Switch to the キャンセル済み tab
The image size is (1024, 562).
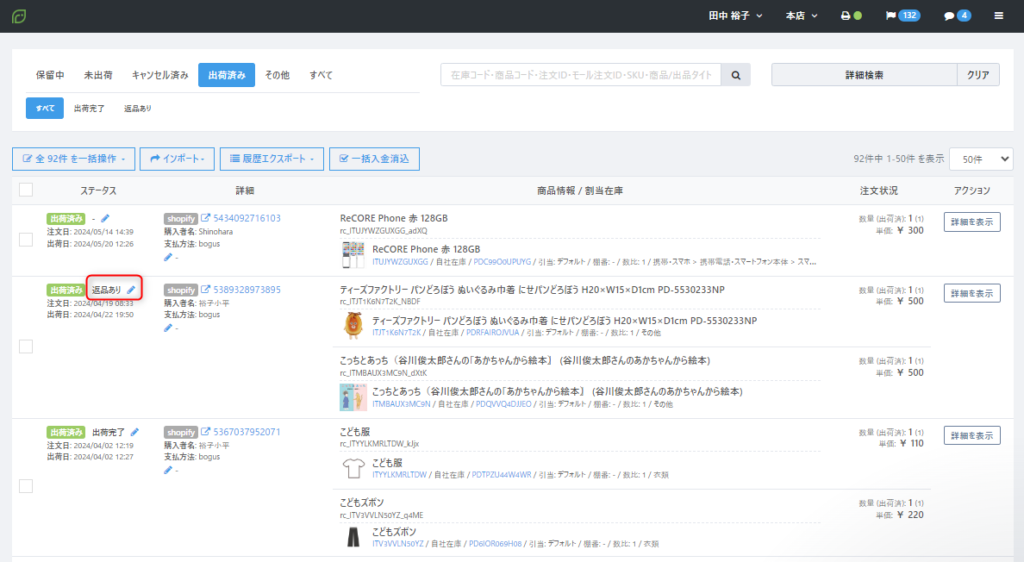point(160,75)
